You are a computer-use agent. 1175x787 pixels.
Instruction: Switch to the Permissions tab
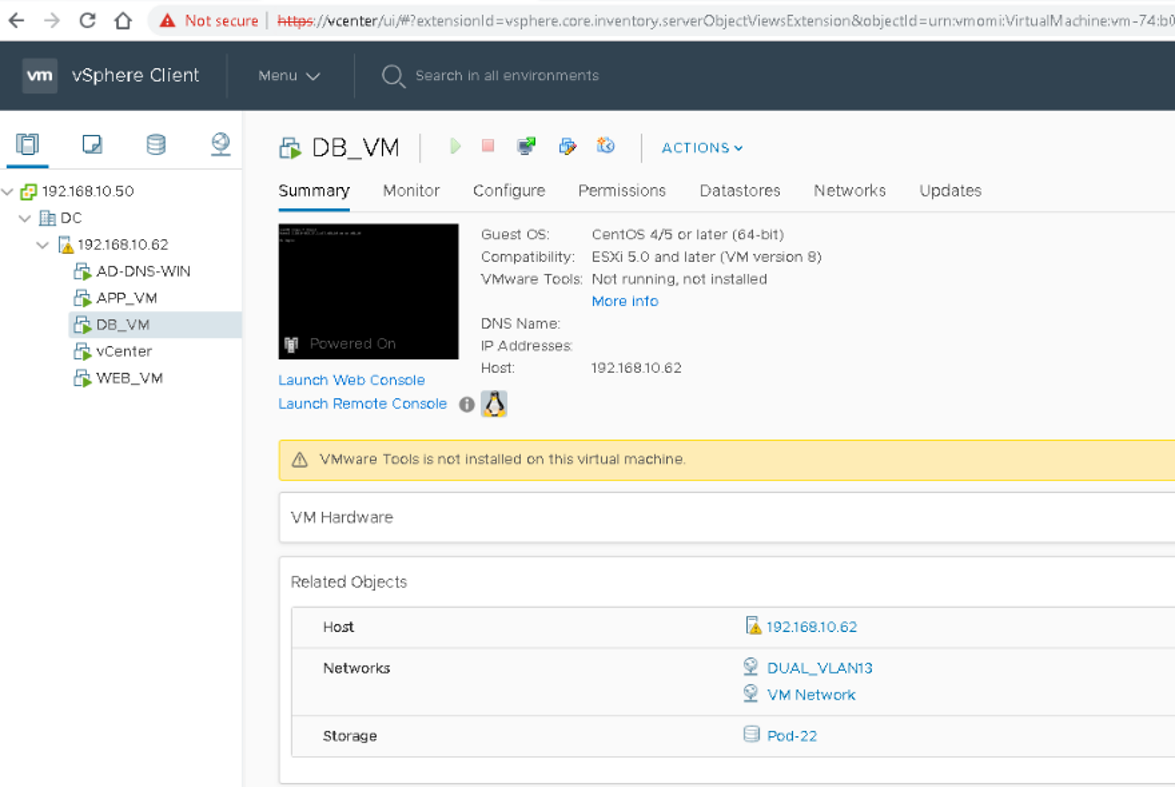click(x=622, y=190)
